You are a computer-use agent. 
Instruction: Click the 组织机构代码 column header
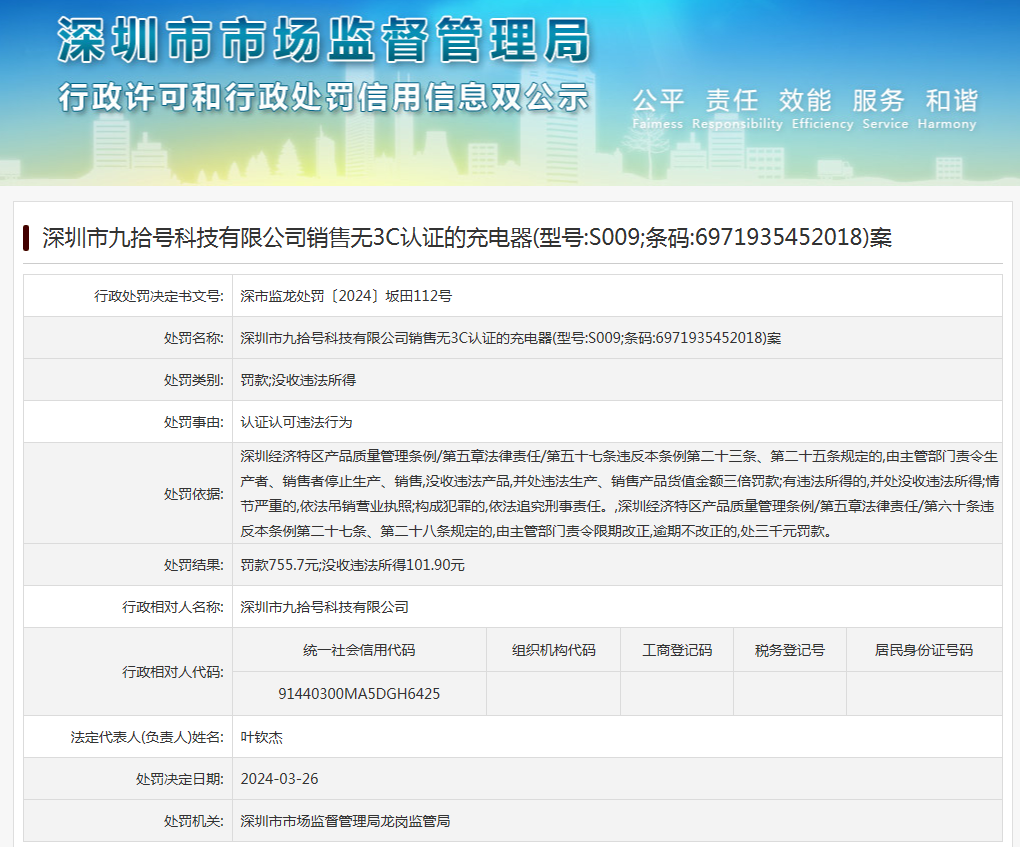(x=554, y=650)
